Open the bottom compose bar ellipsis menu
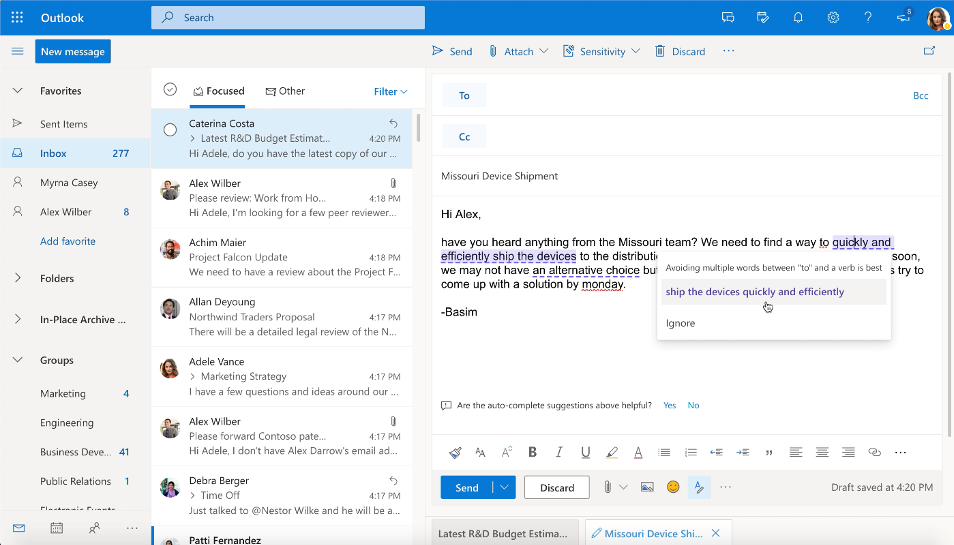The image size is (954, 545). pyautogui.click(x=725, y=487)
